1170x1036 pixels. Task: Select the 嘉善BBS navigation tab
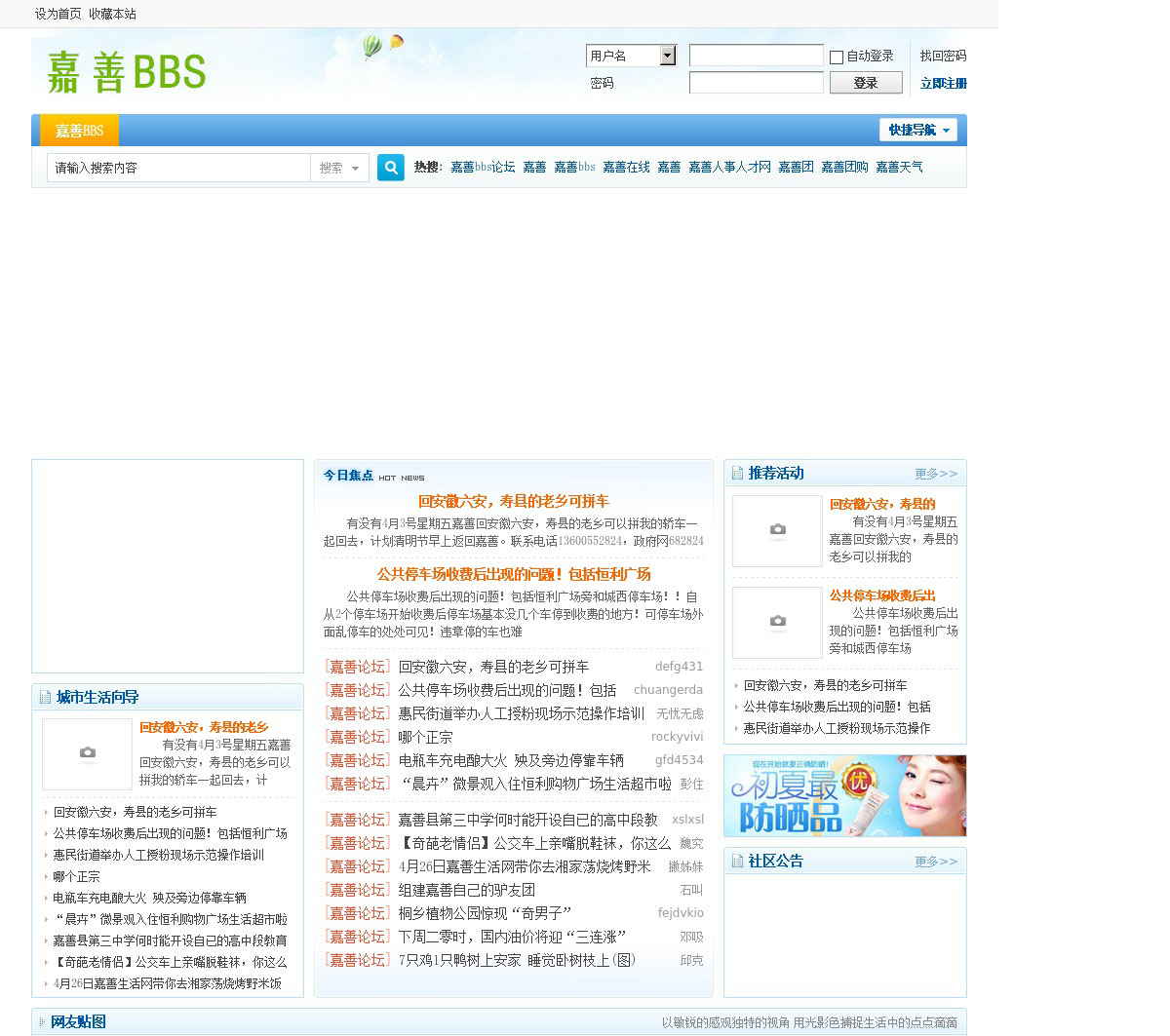click(79, 131)
